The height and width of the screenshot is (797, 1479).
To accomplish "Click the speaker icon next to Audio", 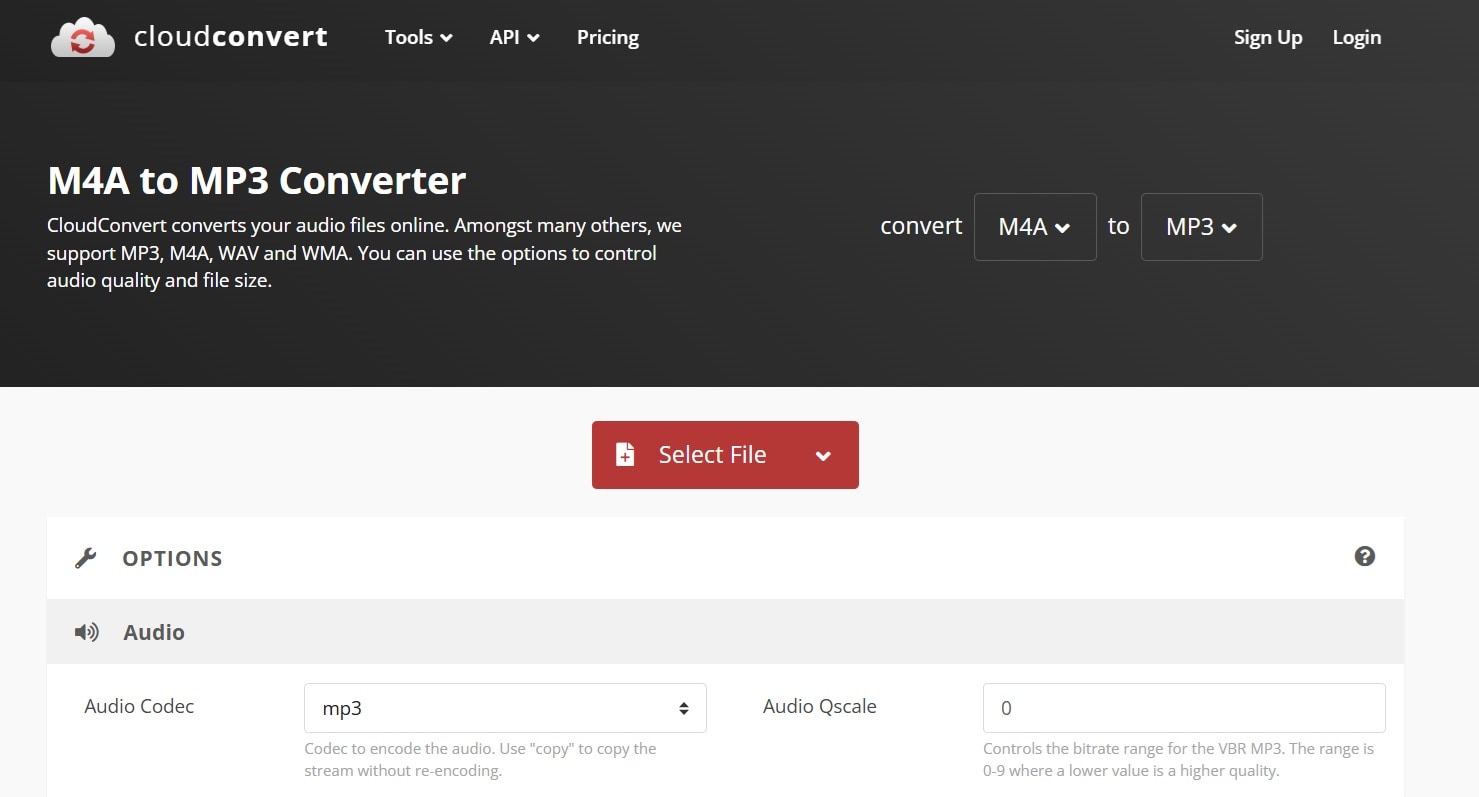I will coord(87,632).
